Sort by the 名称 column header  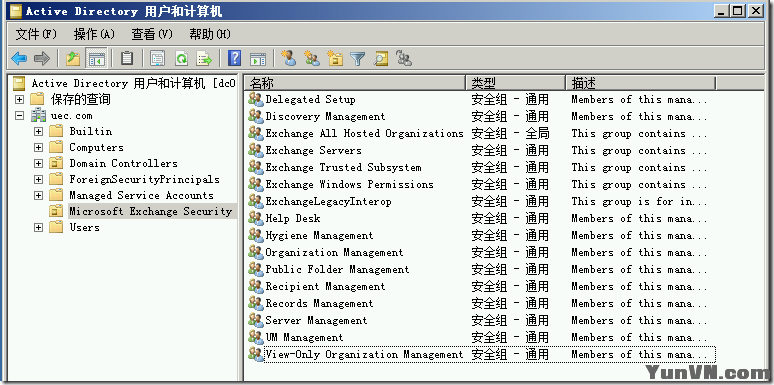pyautogui.click(x=355, y=82)
